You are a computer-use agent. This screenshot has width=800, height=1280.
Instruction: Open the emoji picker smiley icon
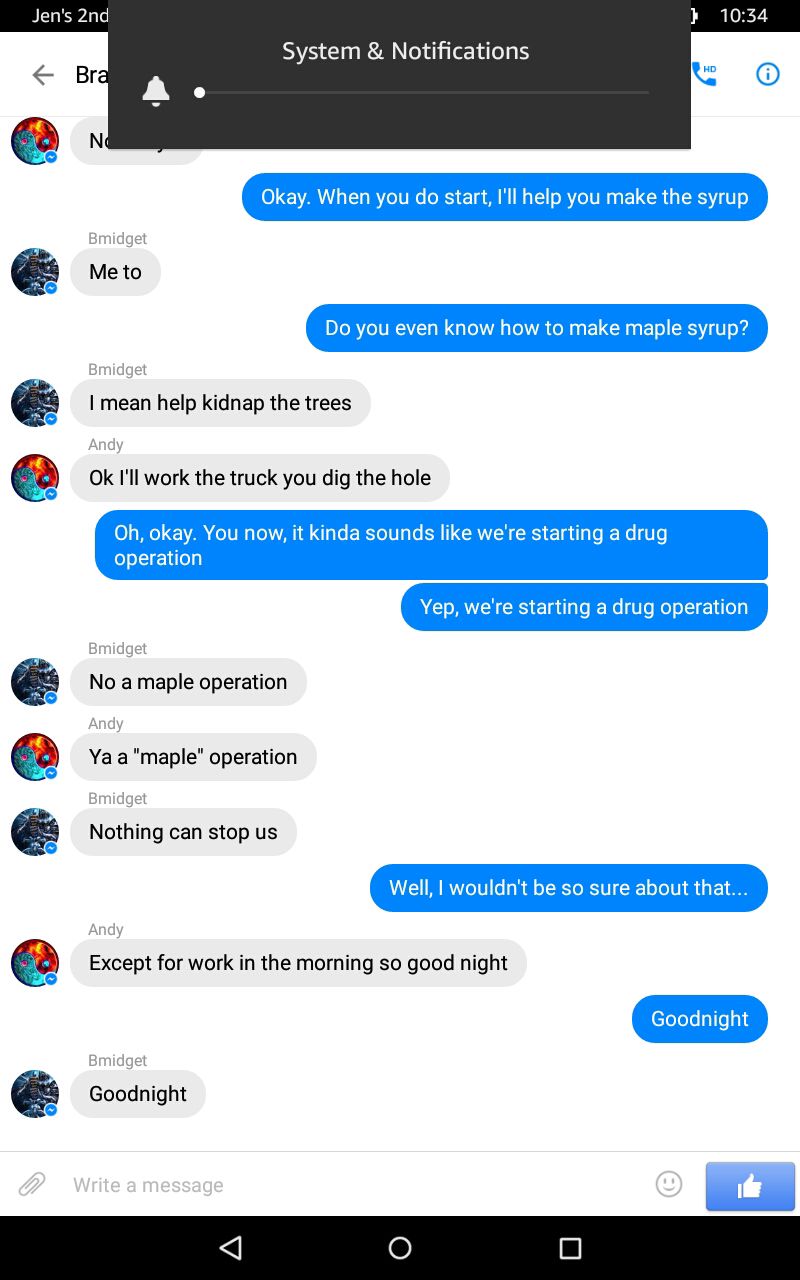(669, 1184)
